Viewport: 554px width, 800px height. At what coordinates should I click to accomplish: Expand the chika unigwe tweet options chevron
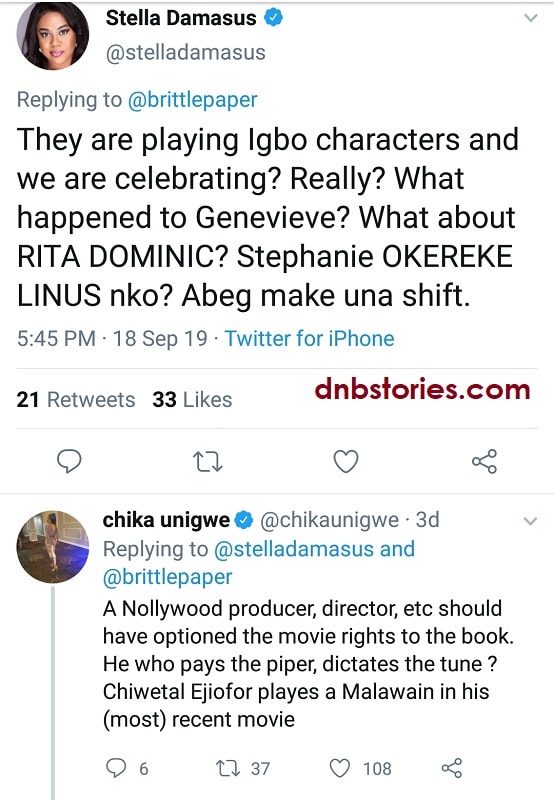click(x=531, y=521)
